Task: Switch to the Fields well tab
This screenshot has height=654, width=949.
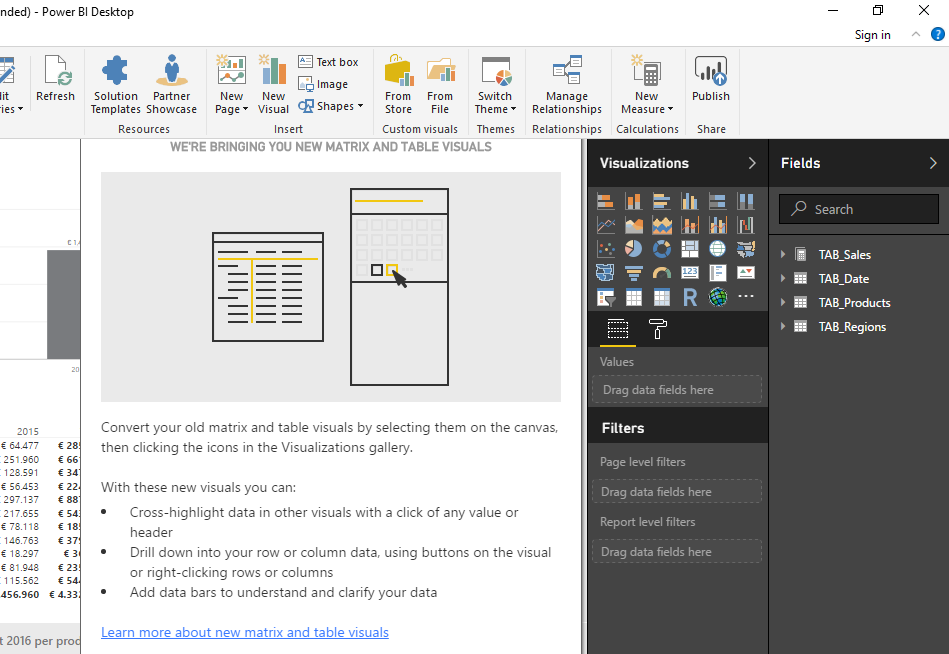Action: tap(618, 330)
